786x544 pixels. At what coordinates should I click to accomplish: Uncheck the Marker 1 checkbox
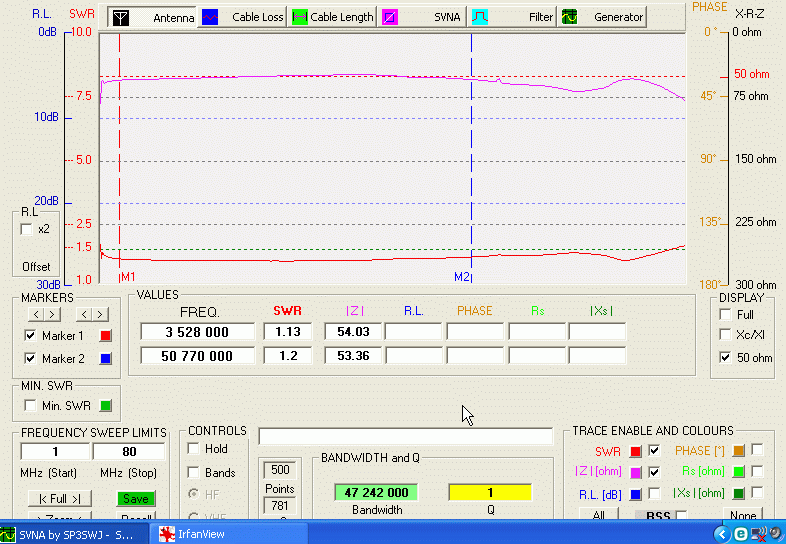pos(28,336)
